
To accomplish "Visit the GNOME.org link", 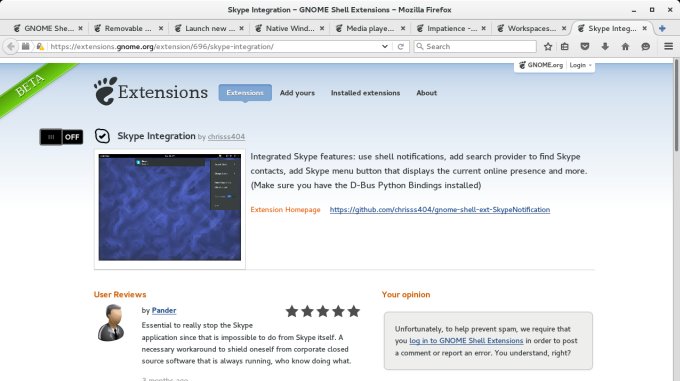I will [541, 65].
